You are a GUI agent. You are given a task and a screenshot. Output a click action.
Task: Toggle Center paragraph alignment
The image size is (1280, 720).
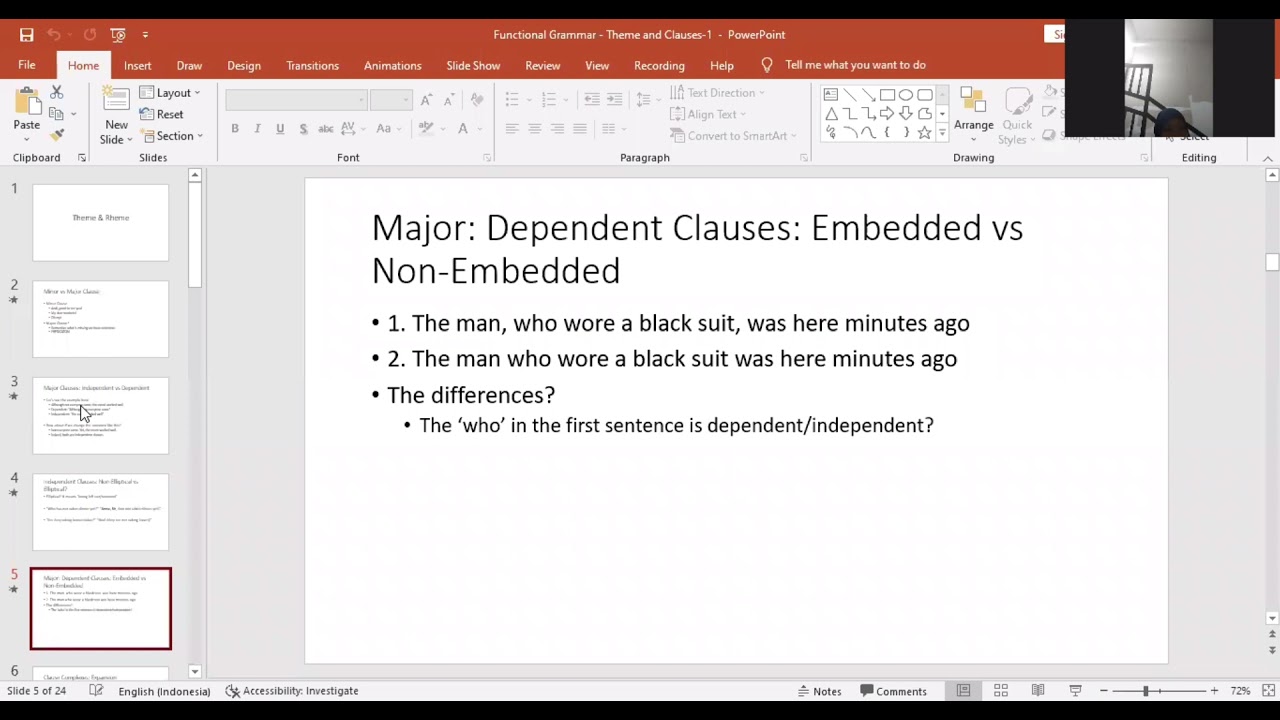(534, 129)
